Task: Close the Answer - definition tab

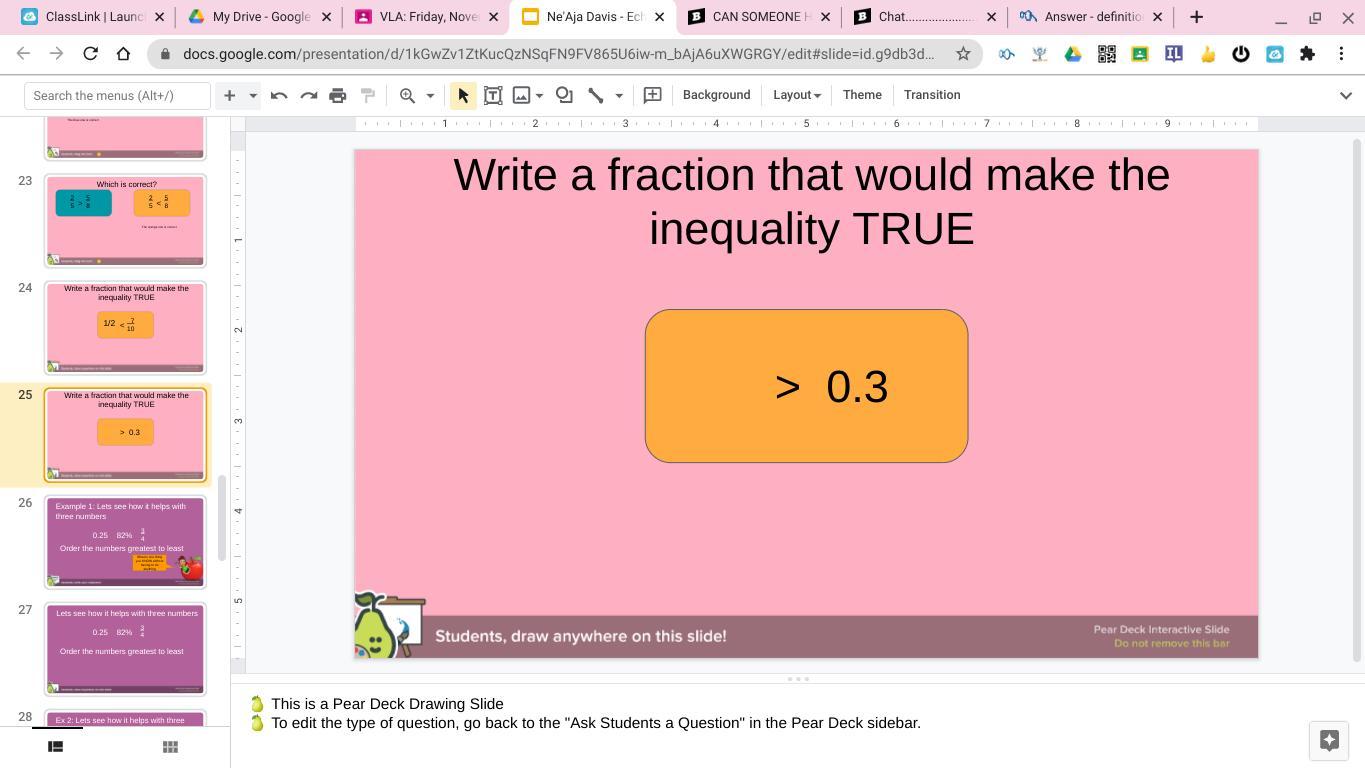Action: point(1157,17)
